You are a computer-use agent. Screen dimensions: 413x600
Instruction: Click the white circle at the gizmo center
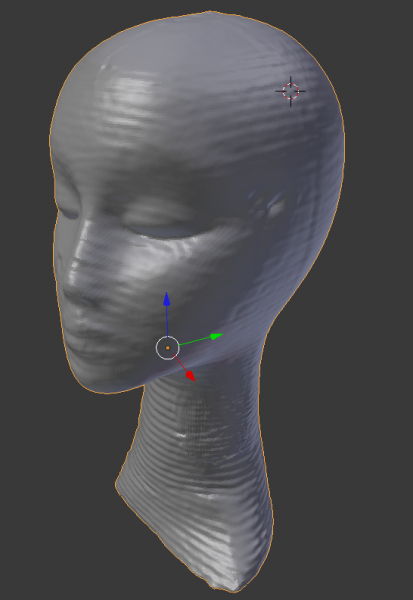coord(168,348)
